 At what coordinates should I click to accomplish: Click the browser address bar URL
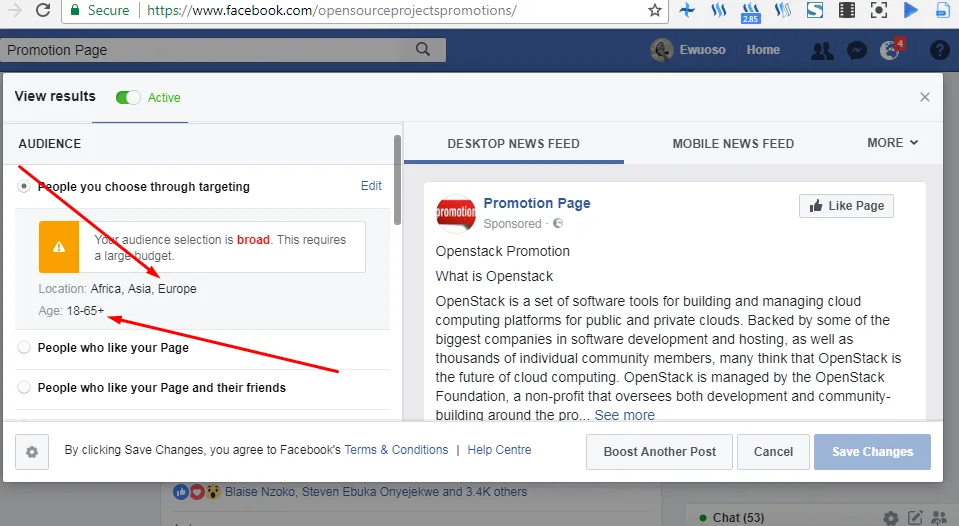(332, 10)
